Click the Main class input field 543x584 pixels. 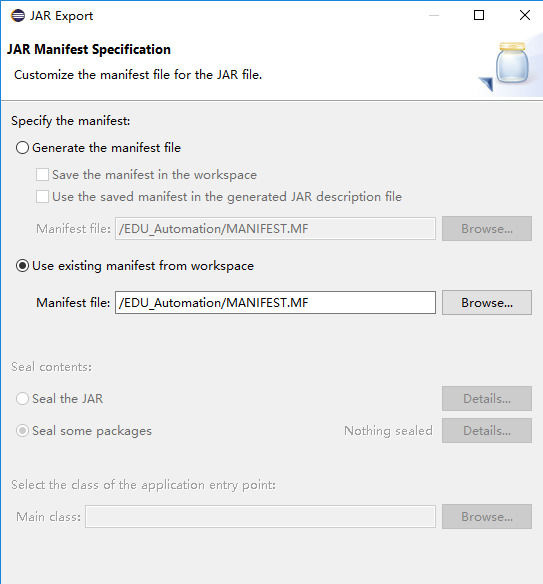pos(260,517)
